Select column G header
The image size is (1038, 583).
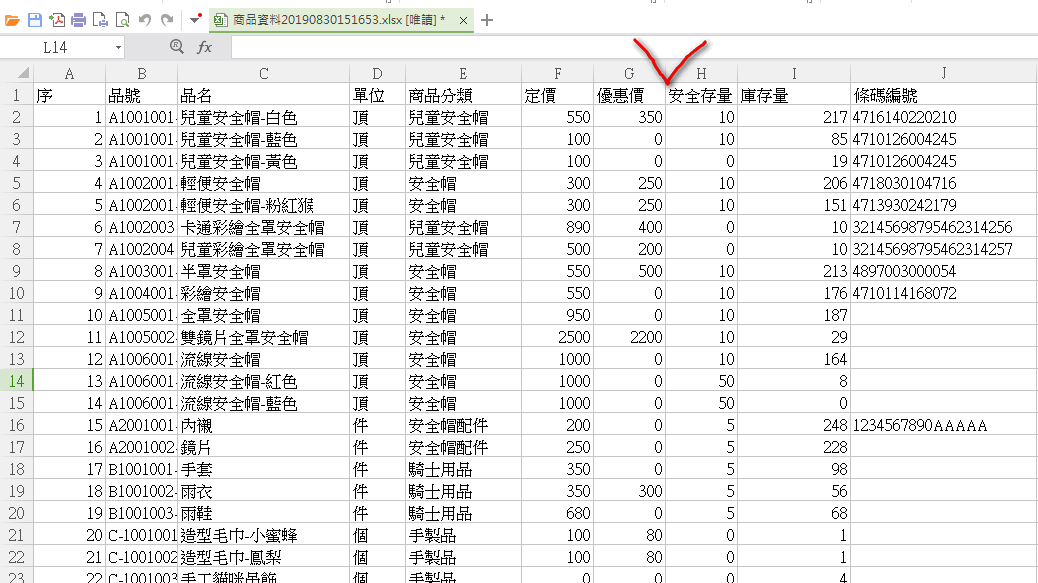[630, 73]
